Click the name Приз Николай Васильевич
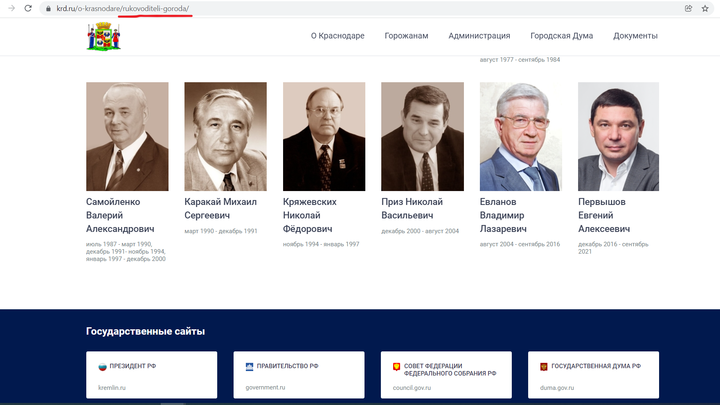Screen dimensions: 720x405 point(412,208)
